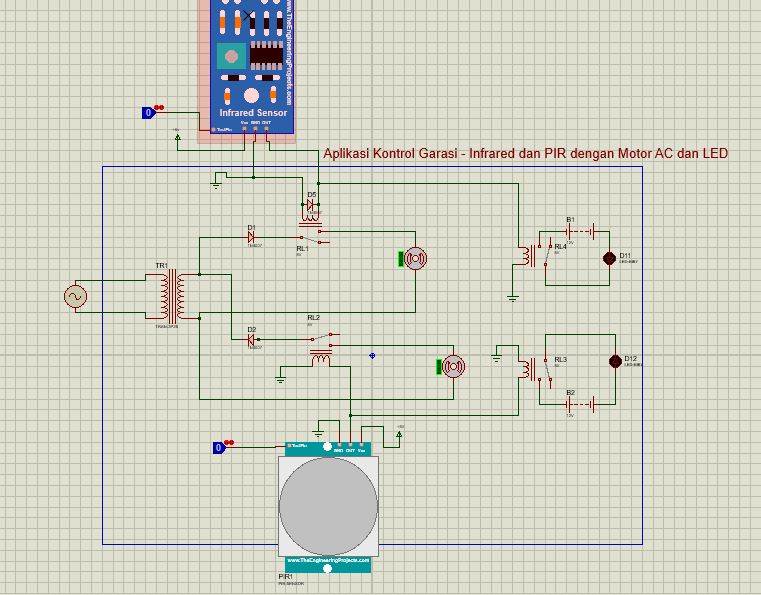Screen dimensions: 761x595
Task: Click the OUT pin of PIR sensor
Action: (350, 445)
